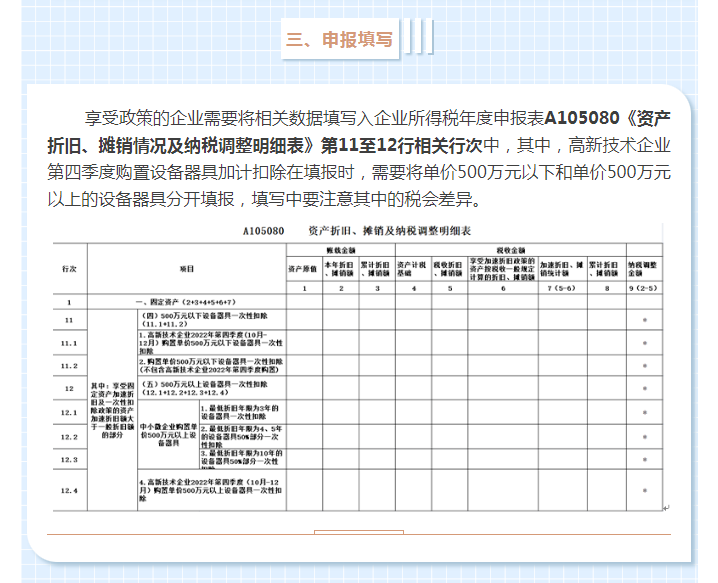Viewport: 718px width, 583px height.
Task: Click the 7(5-6) column number cell
Action: tap(562, 288)
